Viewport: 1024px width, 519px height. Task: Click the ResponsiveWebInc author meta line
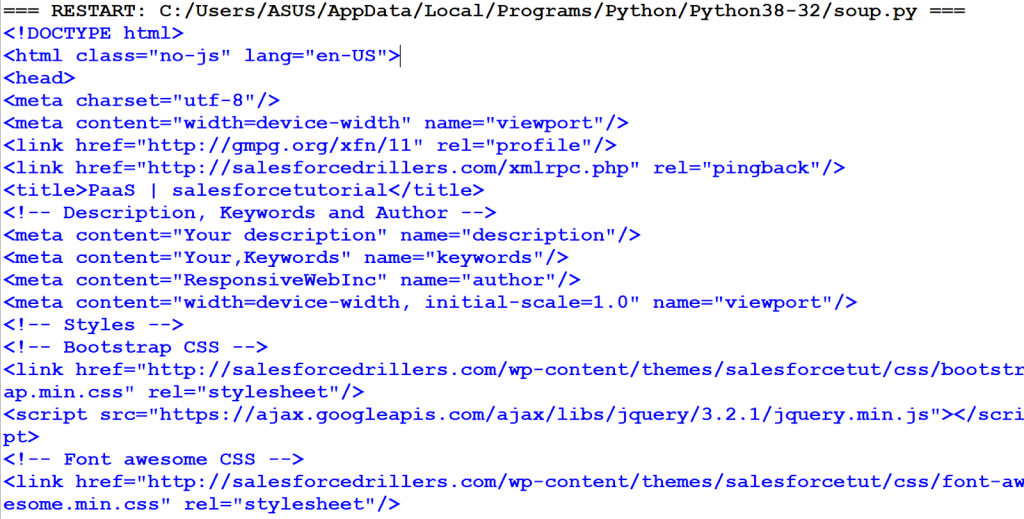coord(292,280)
